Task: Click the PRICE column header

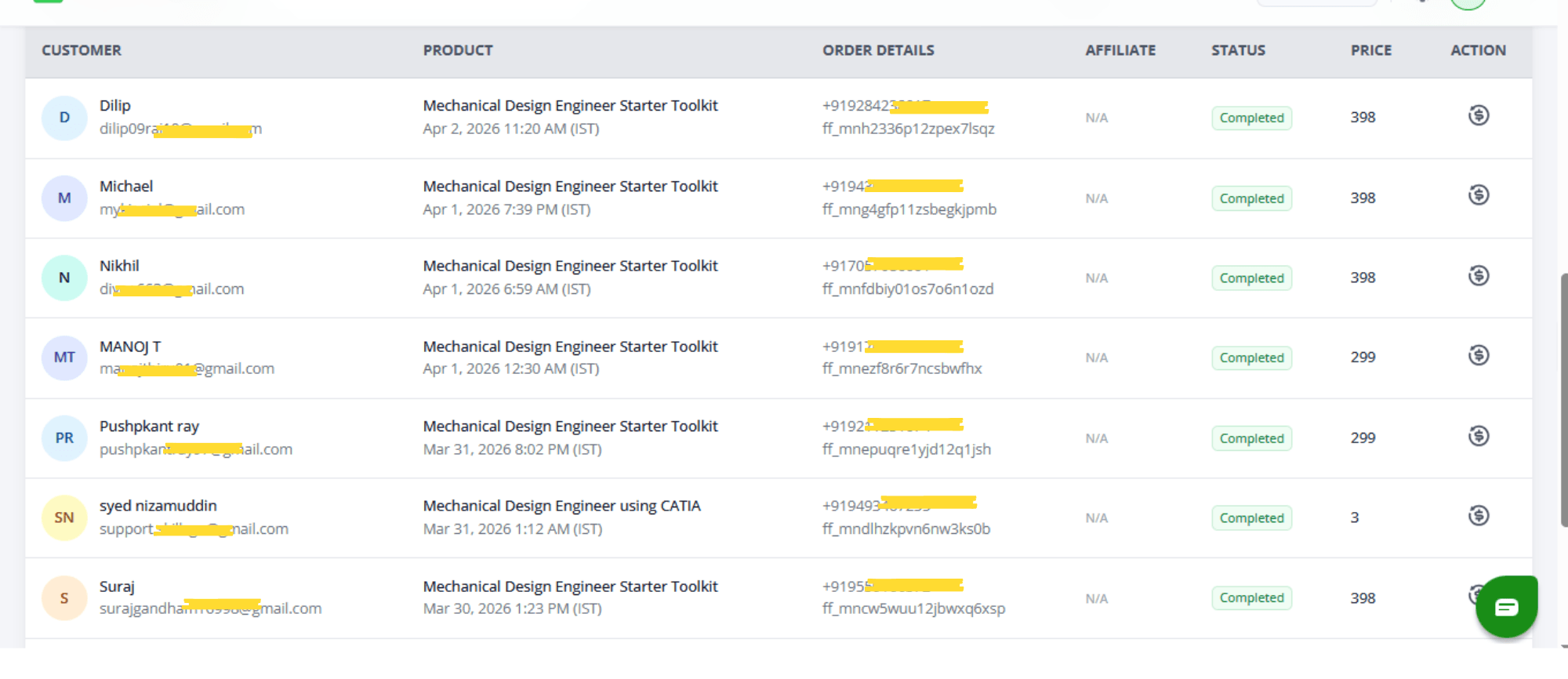Action: (1370, 51)
